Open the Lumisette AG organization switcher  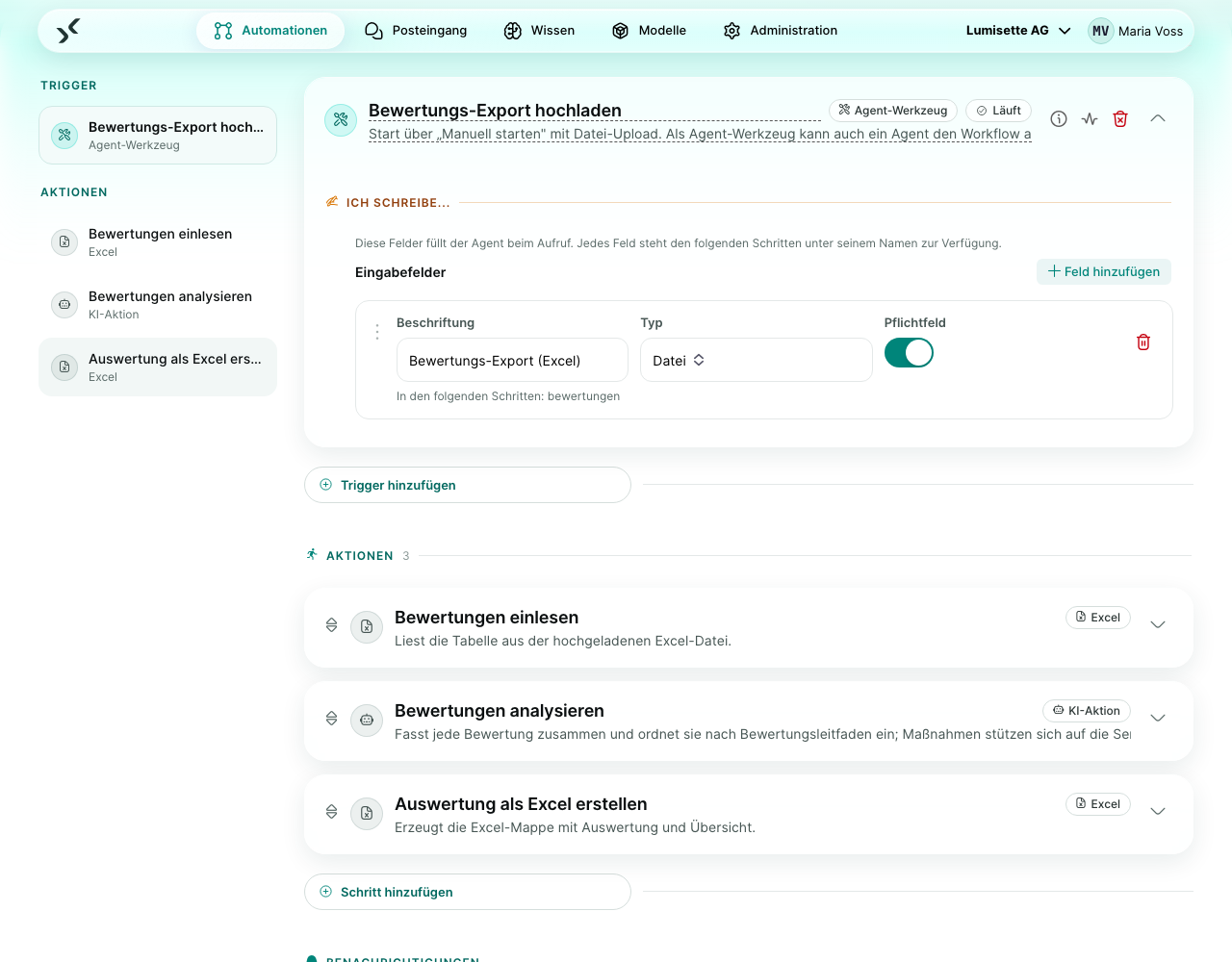(1018, 31)
